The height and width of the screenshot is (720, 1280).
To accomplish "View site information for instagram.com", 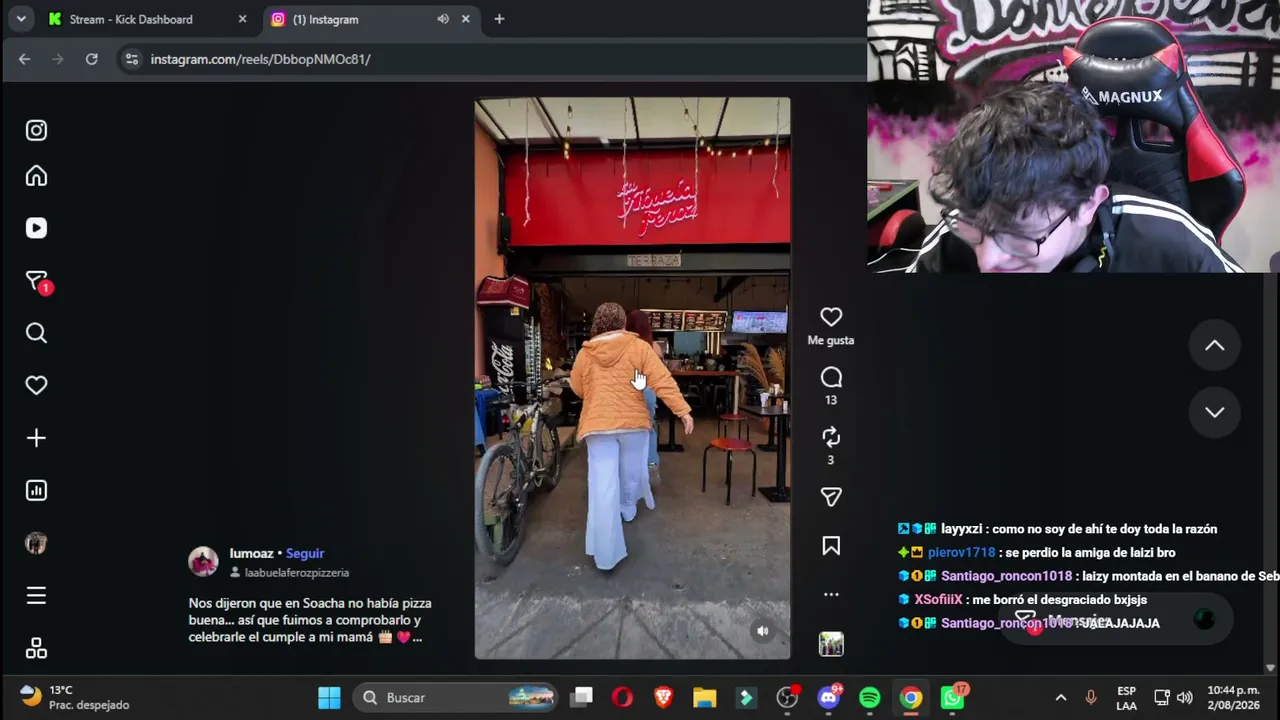I will point(131,59).
